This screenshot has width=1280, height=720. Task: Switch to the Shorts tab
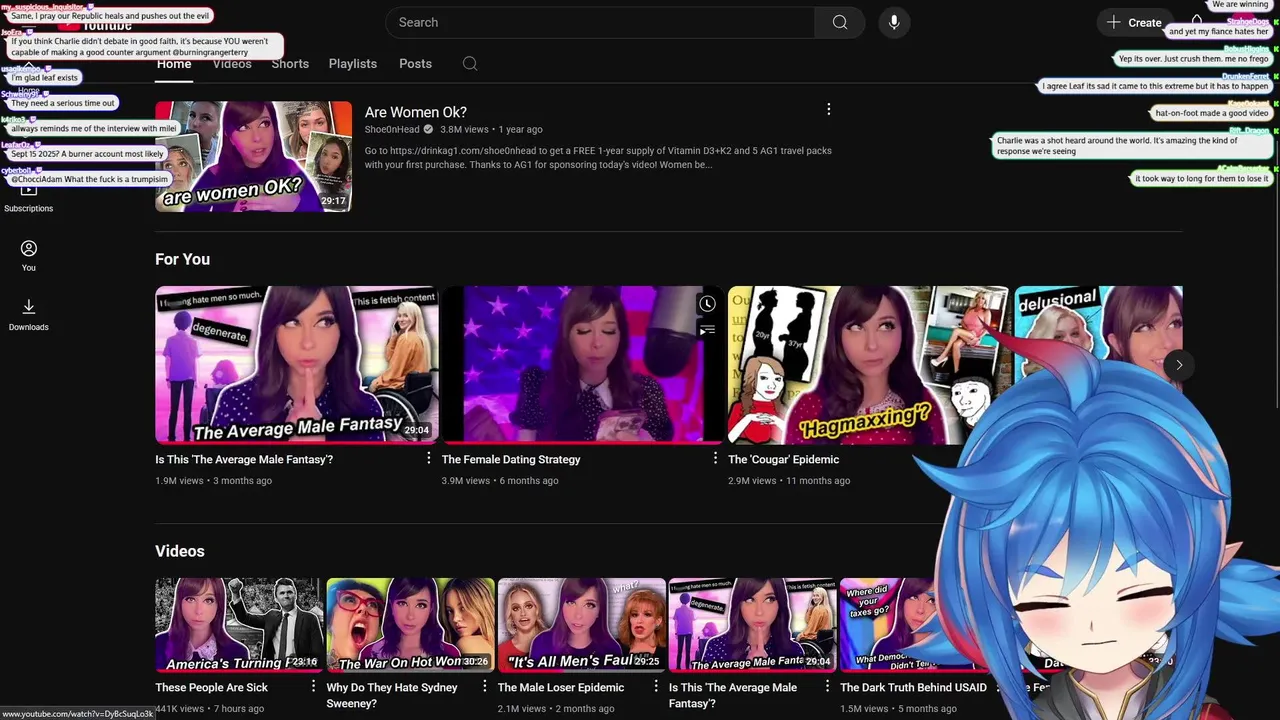(290, 63)
